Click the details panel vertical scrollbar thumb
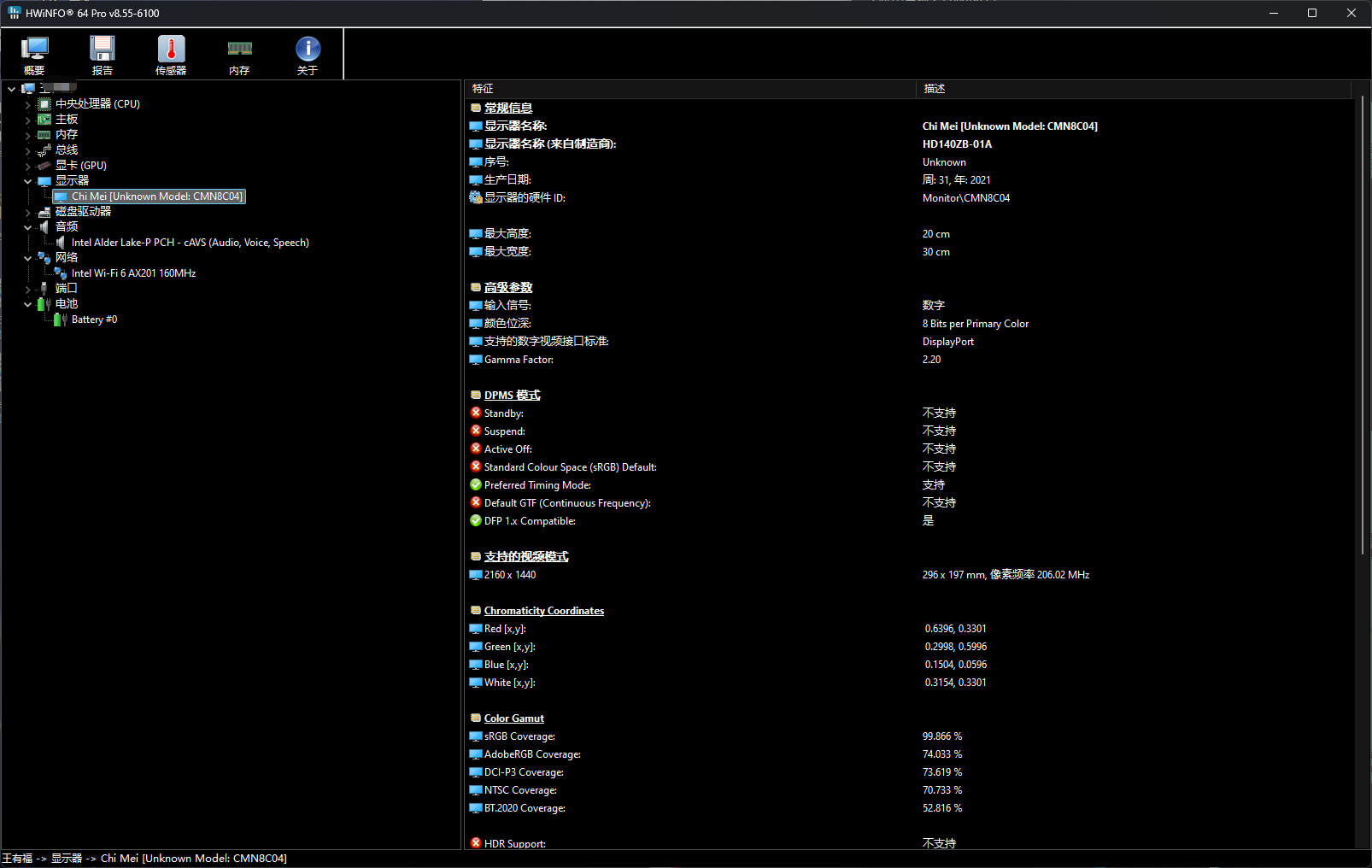 click(1362, 325)
